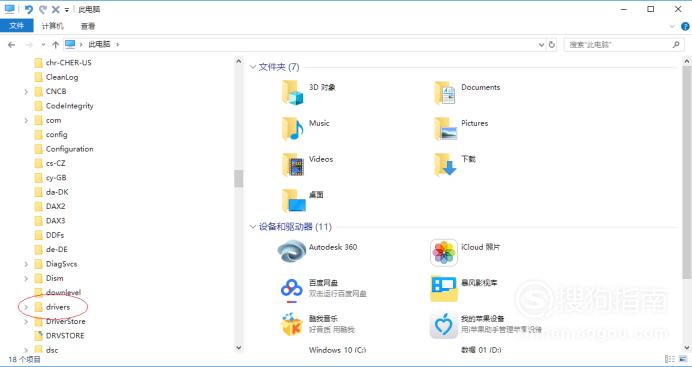This screenshot has width=692, height=367.
Task: Refresh the address bar location
Action: [552, 45]
